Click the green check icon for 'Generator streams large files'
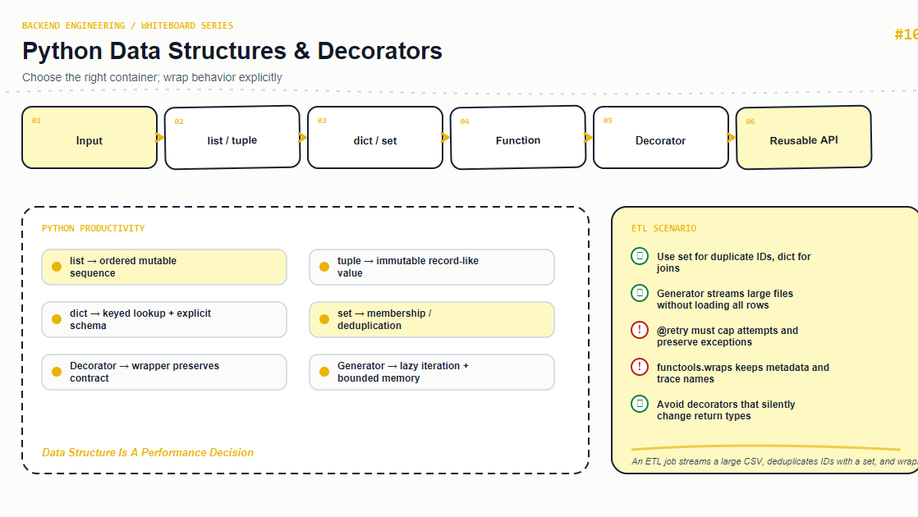Screen dimensions: 918x517 (x=639, y=293)
